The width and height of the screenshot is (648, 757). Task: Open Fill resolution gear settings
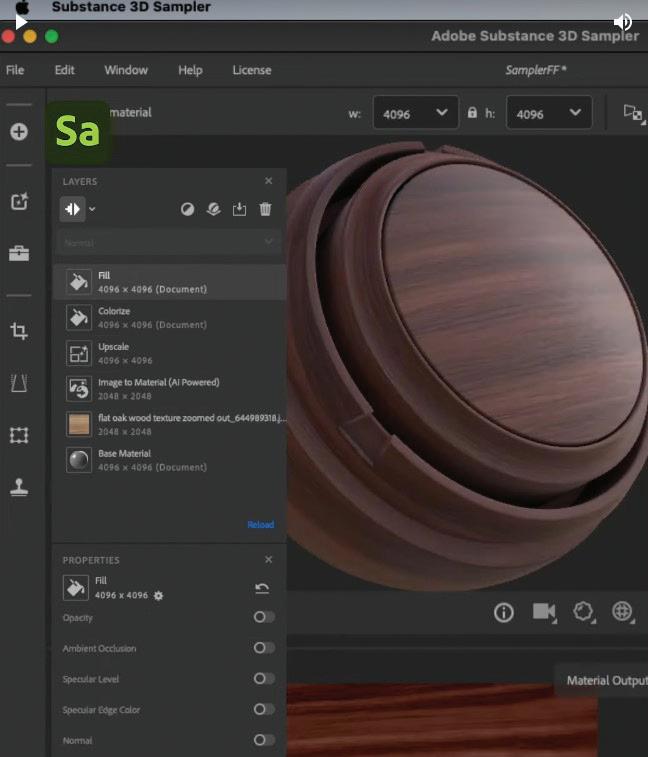pos(158,596)
